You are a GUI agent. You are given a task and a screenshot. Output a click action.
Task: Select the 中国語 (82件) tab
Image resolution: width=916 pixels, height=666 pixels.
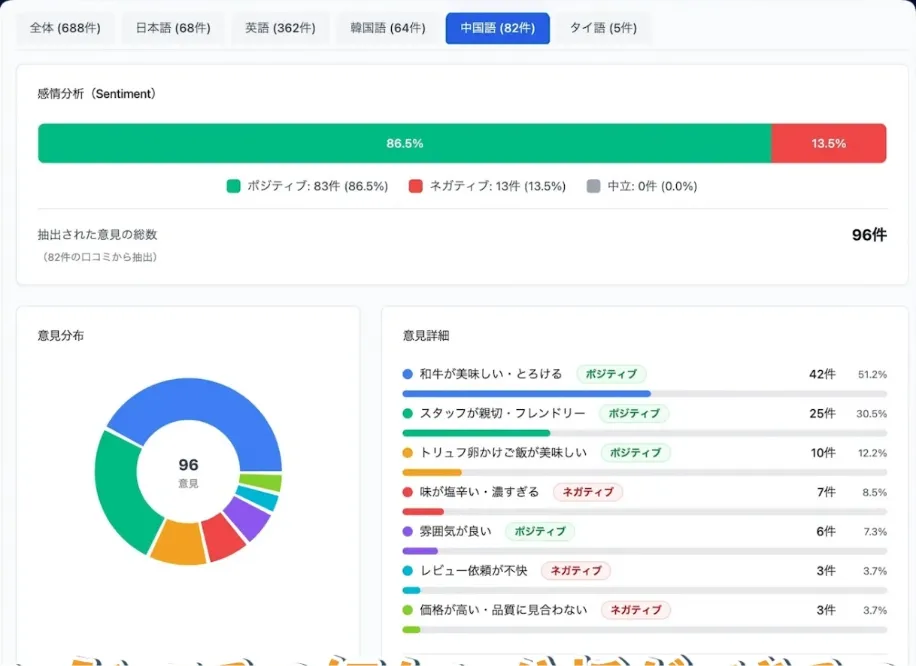coord(497,28)
